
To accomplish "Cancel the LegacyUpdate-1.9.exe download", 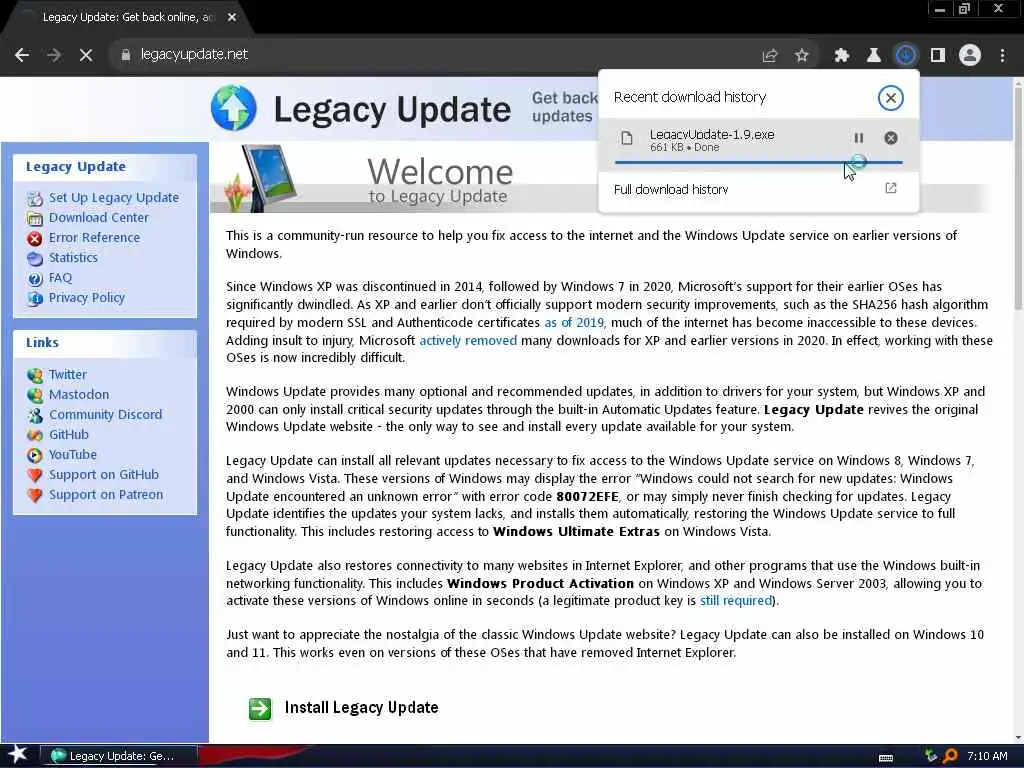I will [x=891, y=138].
